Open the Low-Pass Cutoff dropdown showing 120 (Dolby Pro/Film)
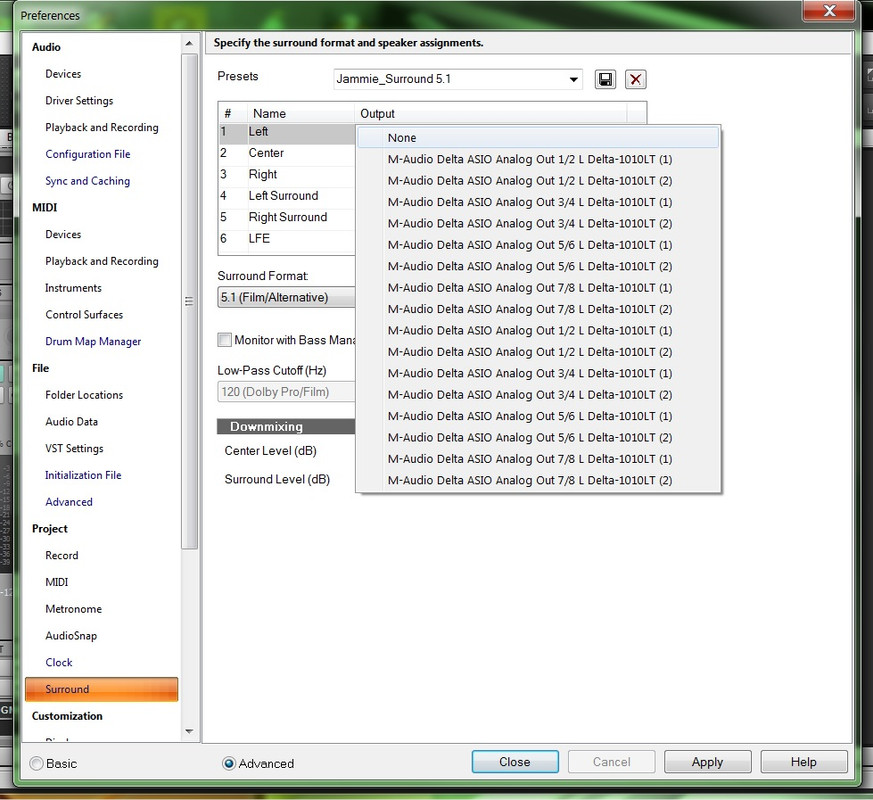Screen dimensions: 873x800 [286, 392]
